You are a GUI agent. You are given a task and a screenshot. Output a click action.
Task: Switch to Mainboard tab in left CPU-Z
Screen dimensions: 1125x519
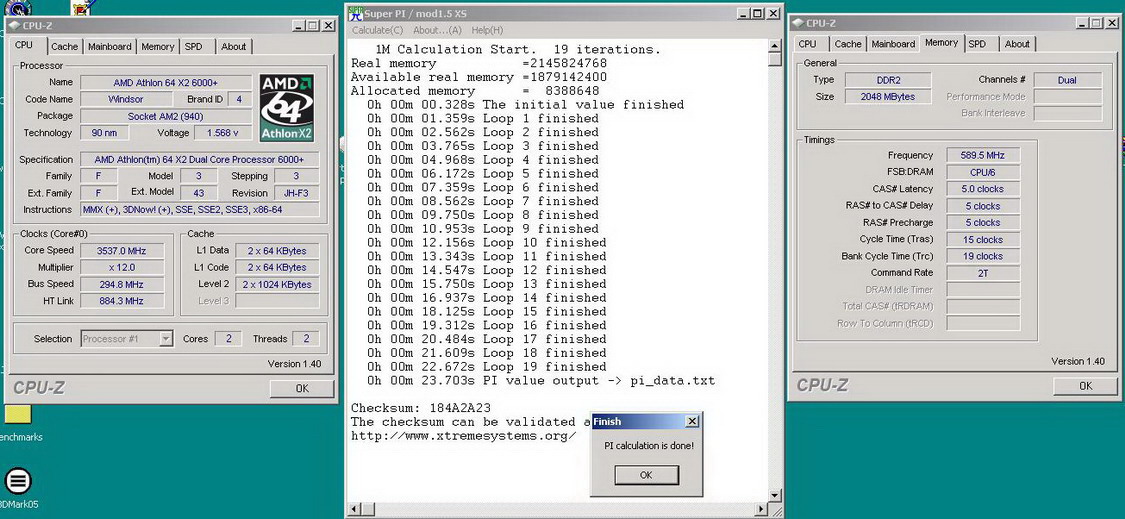[x=110, y=47]
